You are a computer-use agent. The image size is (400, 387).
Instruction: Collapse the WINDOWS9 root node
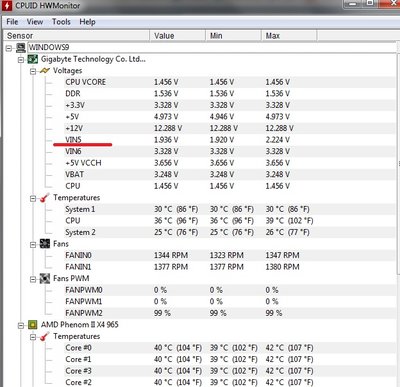tap(9, 49)
